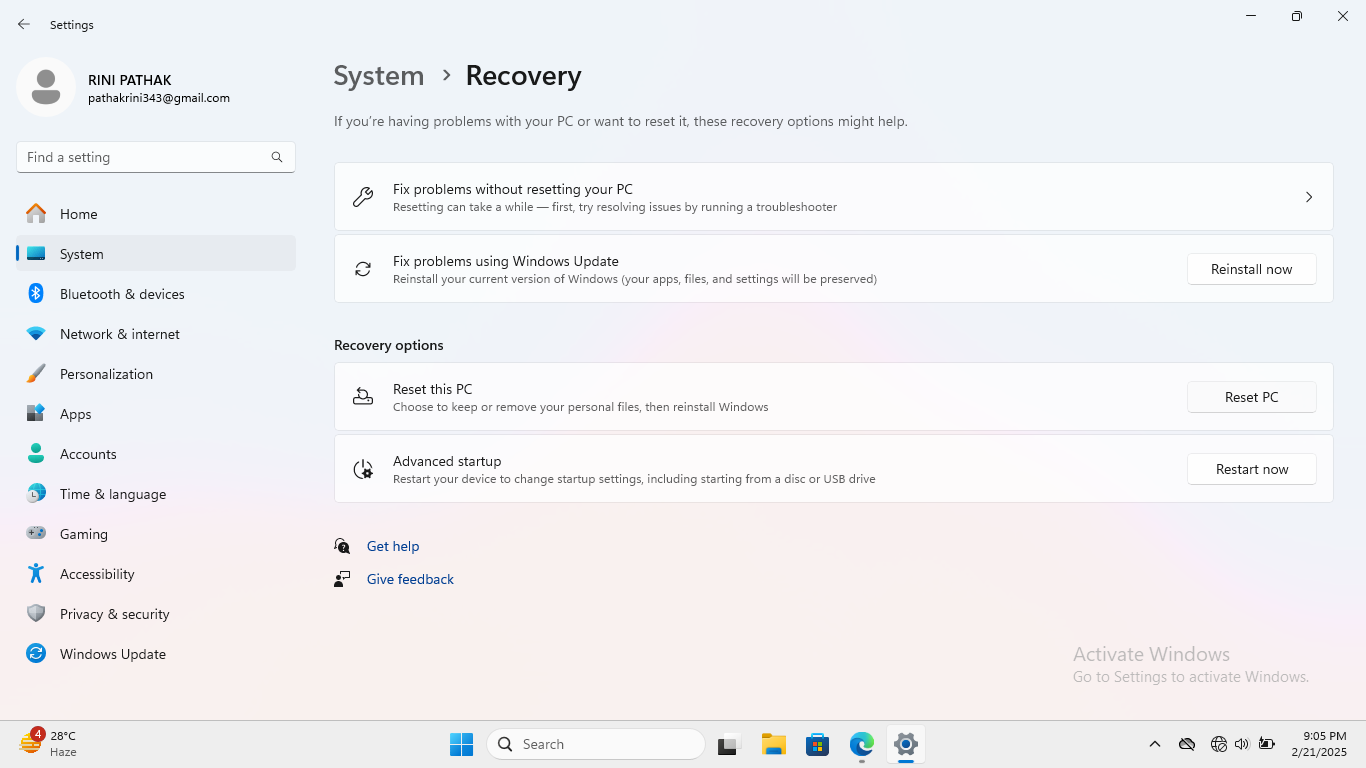Open Windows Update from the sidebar
Image resolution: width=1366 pixels, height=768 pixels.
pos(112,654)
